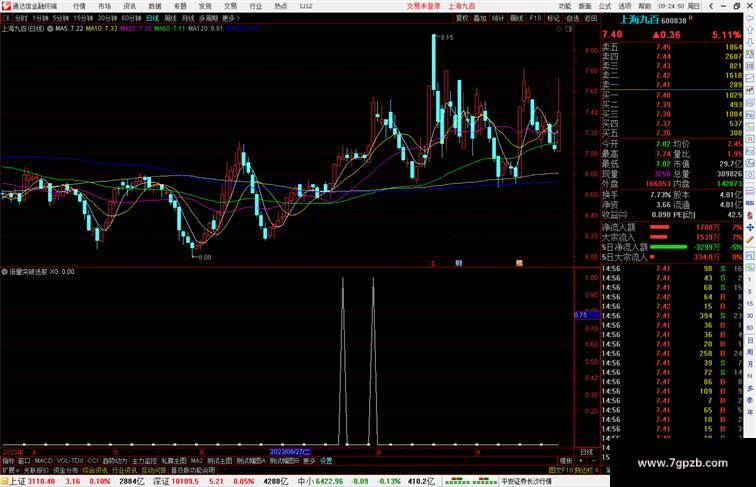Click the round icon beside the 上海九百(日线) MA label
This screenshot has width=756, height=487.
click(50, 29)
